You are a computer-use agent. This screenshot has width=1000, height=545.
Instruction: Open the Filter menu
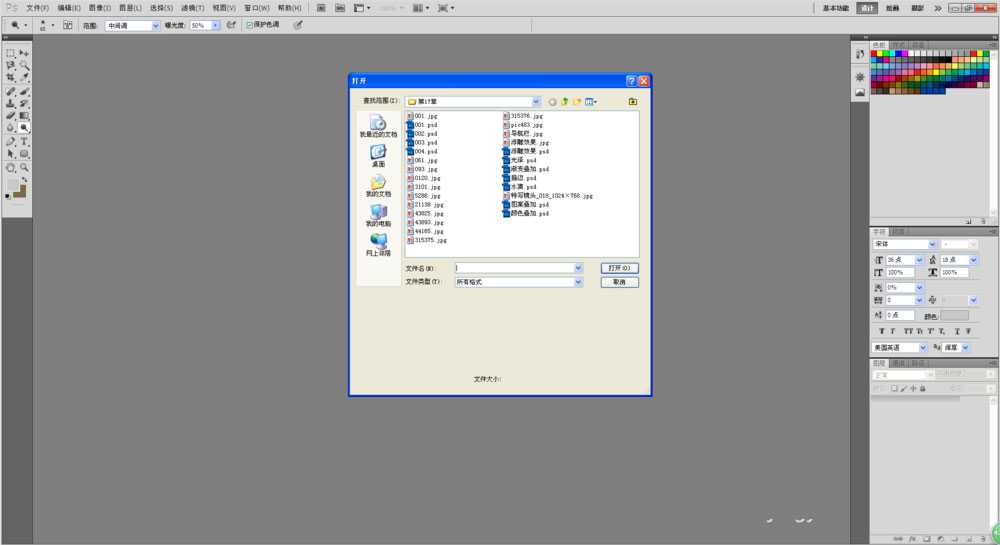[192, 7]
